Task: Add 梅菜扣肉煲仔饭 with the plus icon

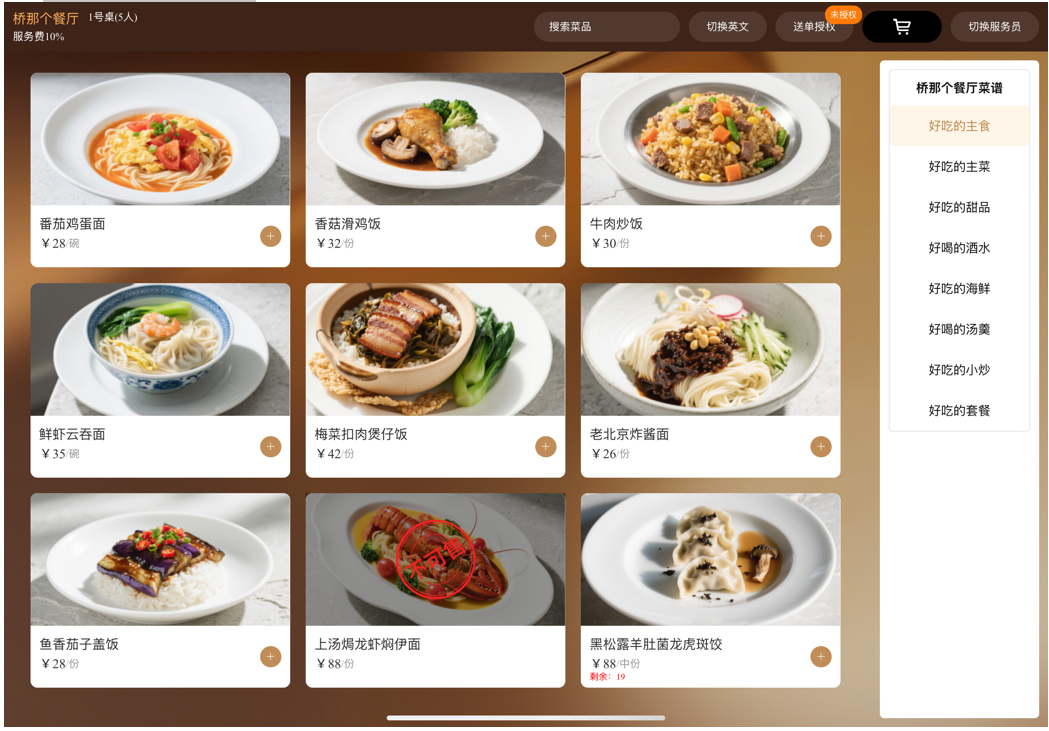Action: click(545, 446)
